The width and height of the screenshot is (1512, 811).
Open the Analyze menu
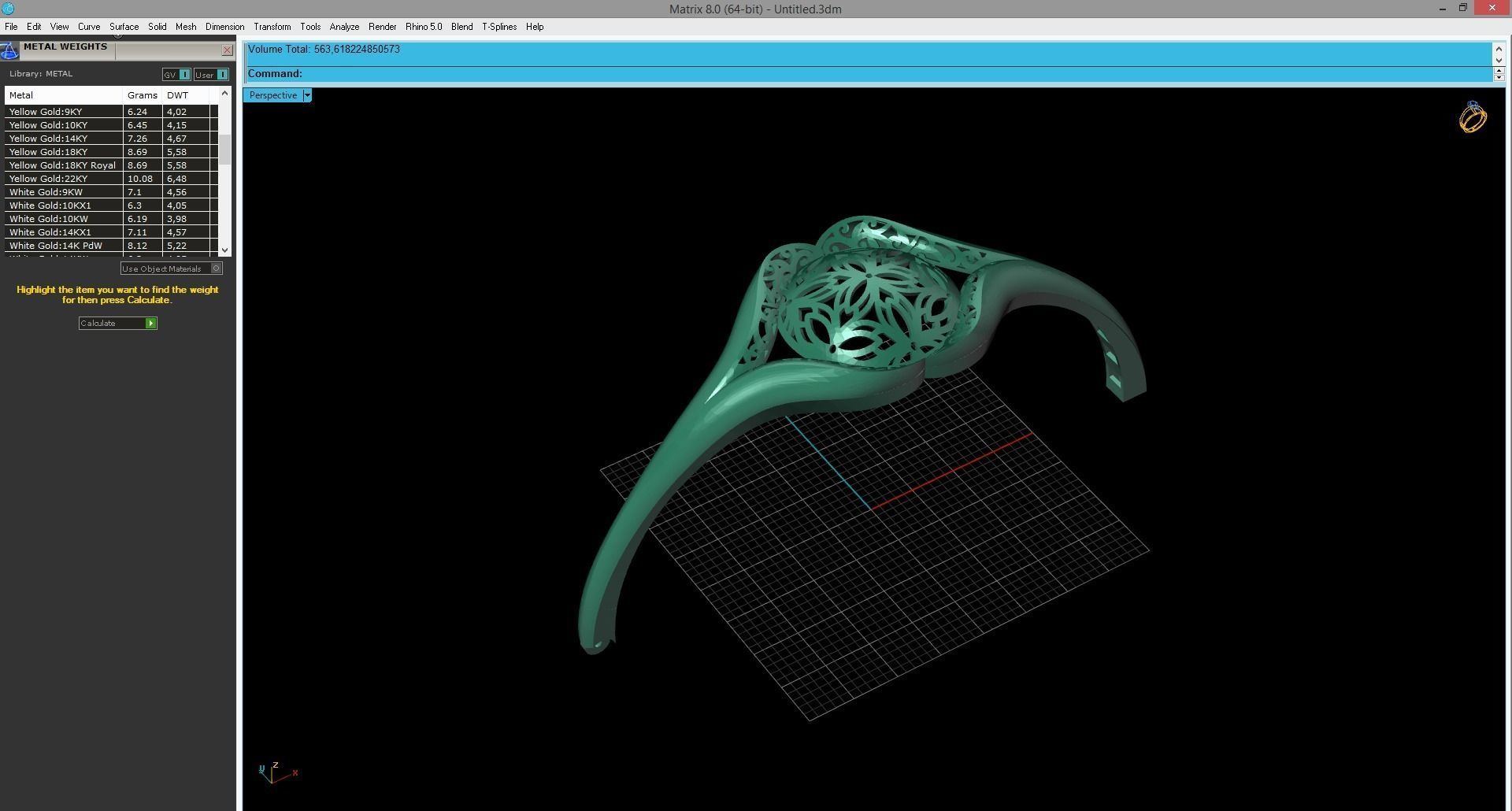click(344, 27)
